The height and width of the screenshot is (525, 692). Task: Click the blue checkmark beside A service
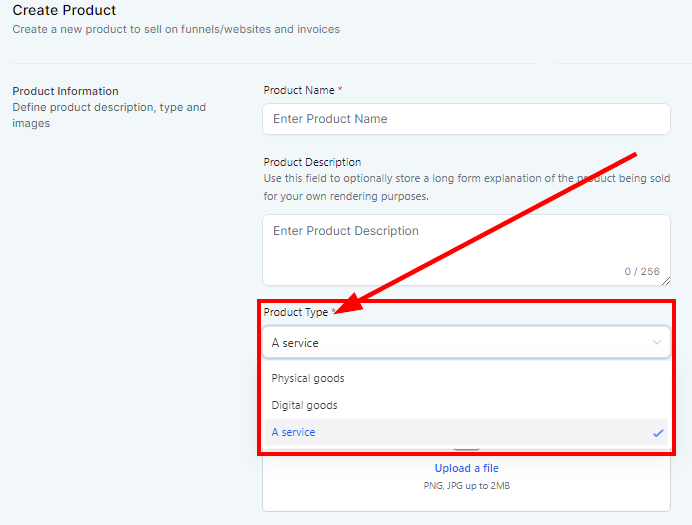[658, 433]
